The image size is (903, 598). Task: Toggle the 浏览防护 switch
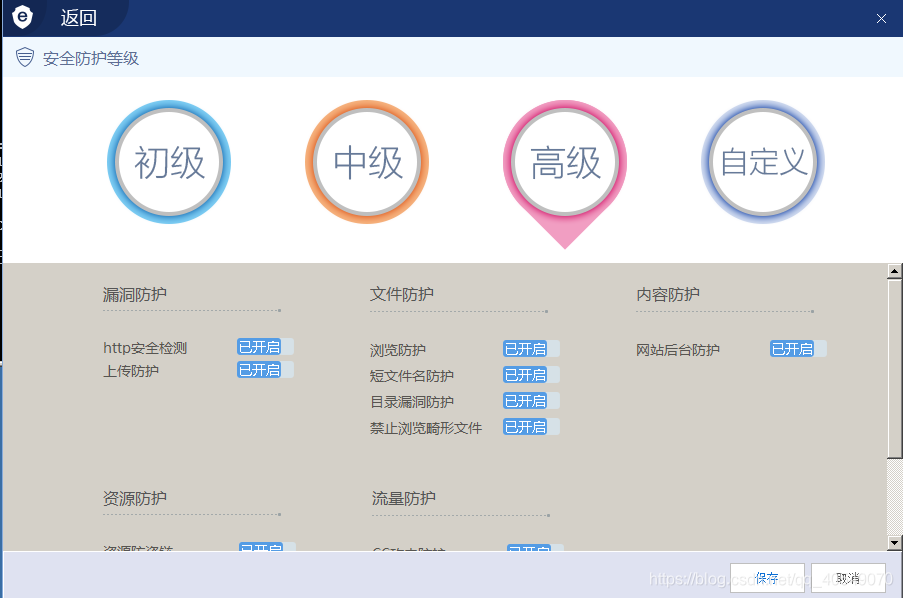click(x=531, y=349)
